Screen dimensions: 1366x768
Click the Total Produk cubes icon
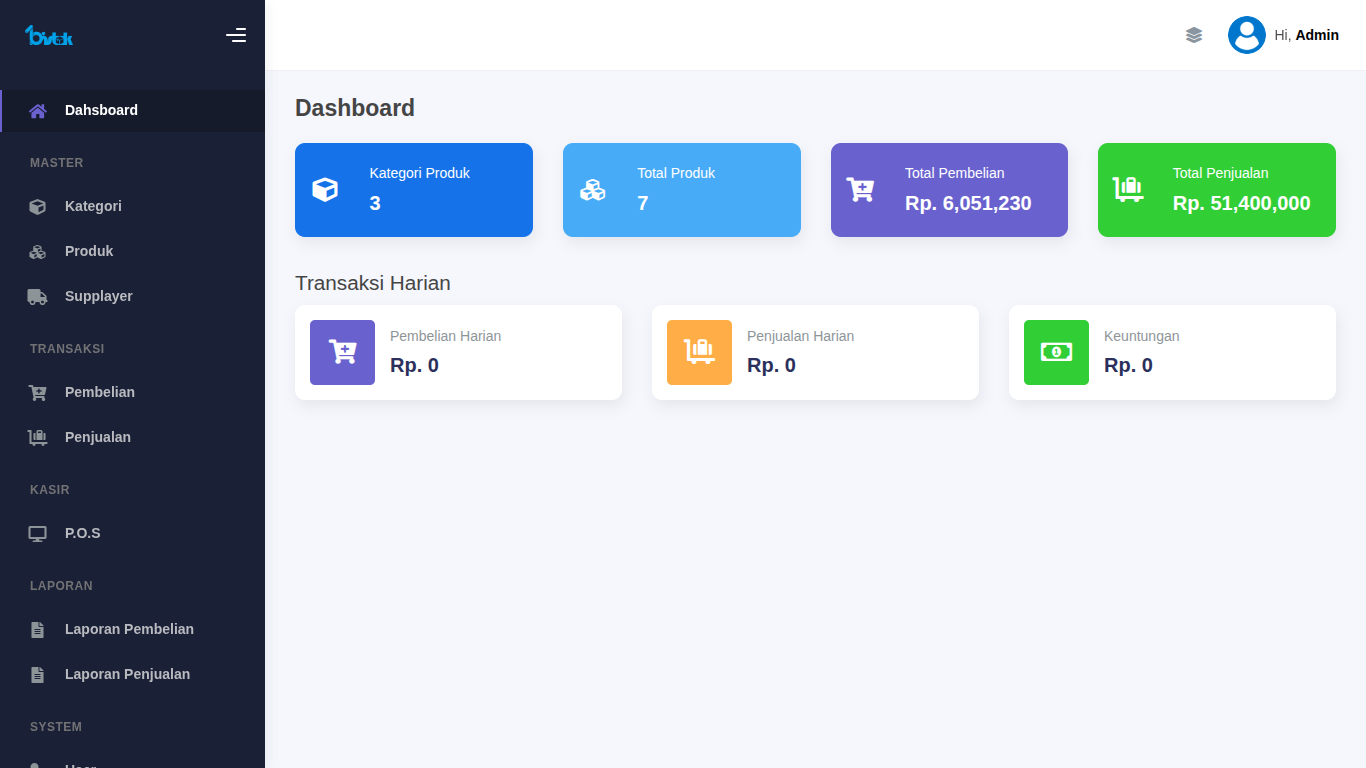pyautogui.click(x=593, y=190)
